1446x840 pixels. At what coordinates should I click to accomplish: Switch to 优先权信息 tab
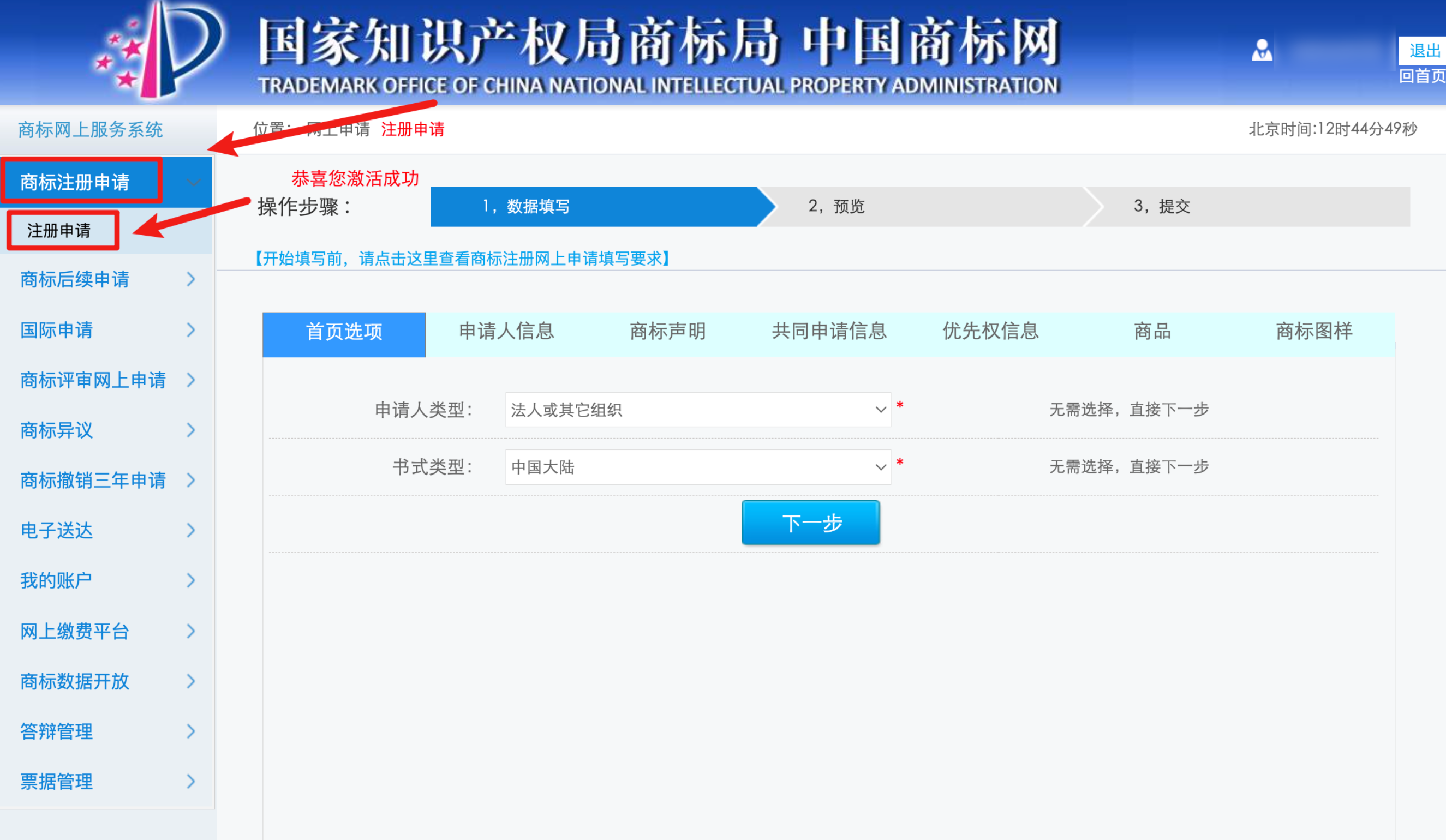(990, 331)
